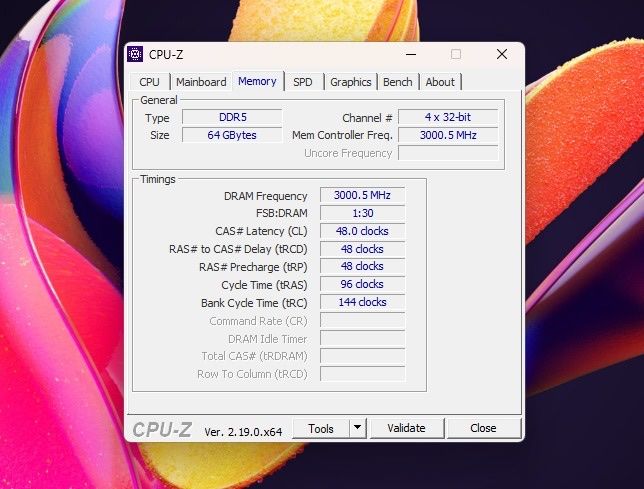Image resolution: width=644 pixels, height=489 pixels.
Task: Click the CAS# Latency 48.0 clocks value
Action: pyautogui.click(x=362, y=231)
